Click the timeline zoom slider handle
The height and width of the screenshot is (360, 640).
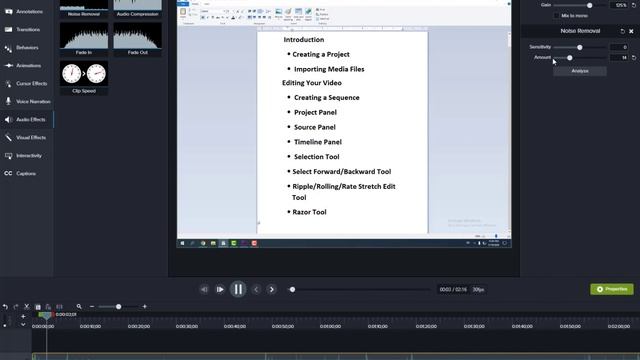[x=118, y=307]
